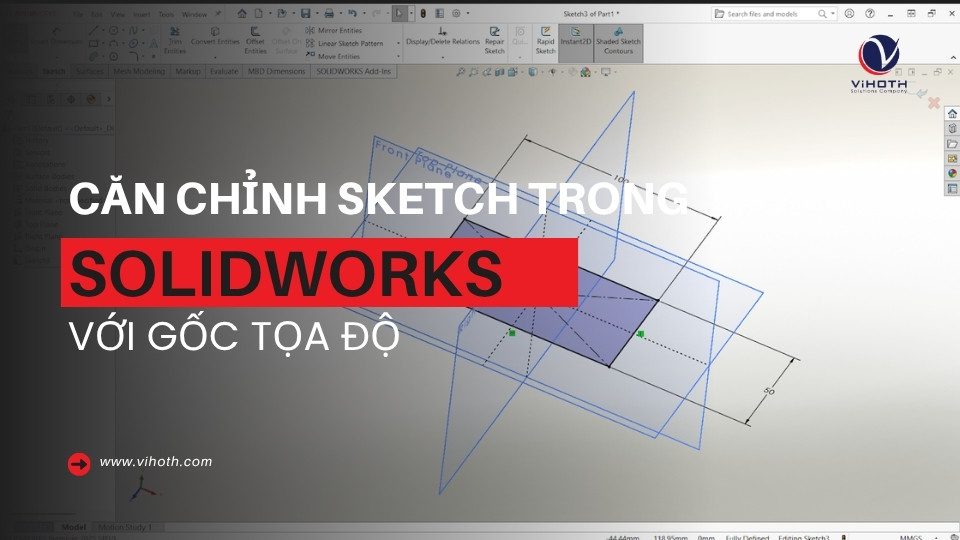Open Custom Properties in task pane
The width and height of the screenshot is (960, 540).
pos(952,189)
